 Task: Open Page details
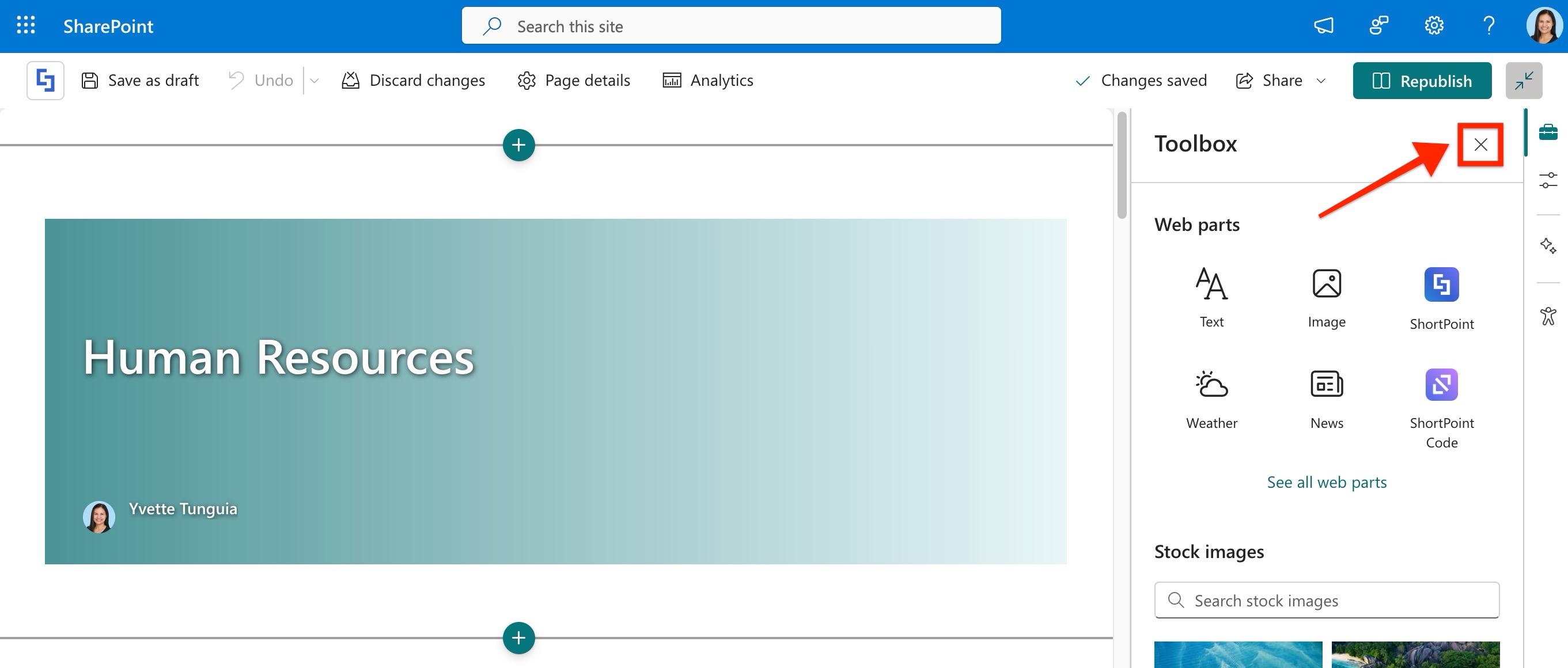pos(573,80)
